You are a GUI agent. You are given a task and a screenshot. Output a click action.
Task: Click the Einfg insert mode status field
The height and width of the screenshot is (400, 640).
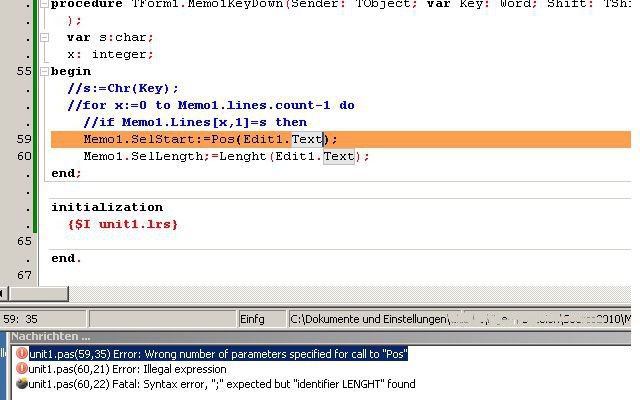click(x=252, y=319)
